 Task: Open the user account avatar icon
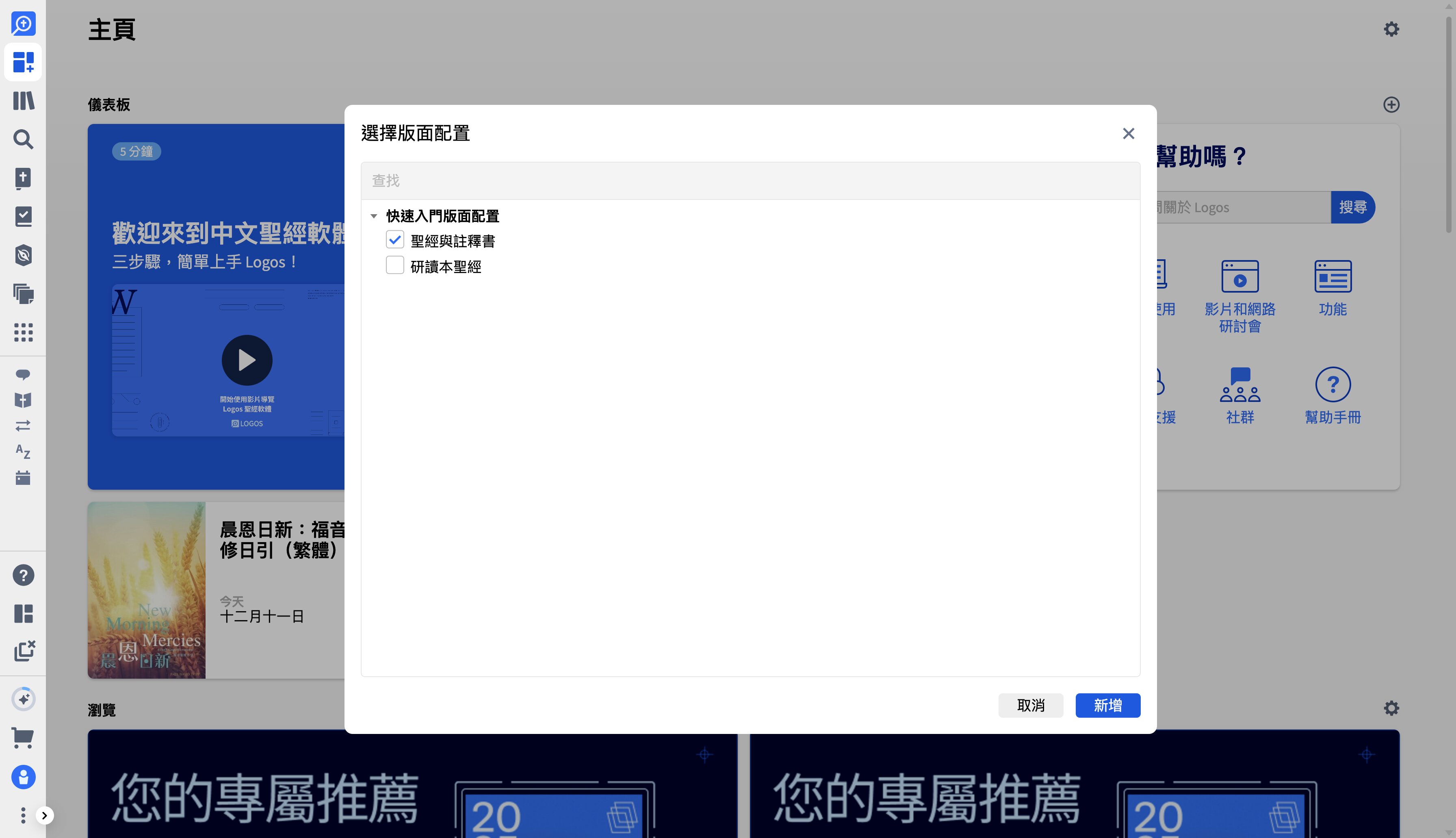23,777
